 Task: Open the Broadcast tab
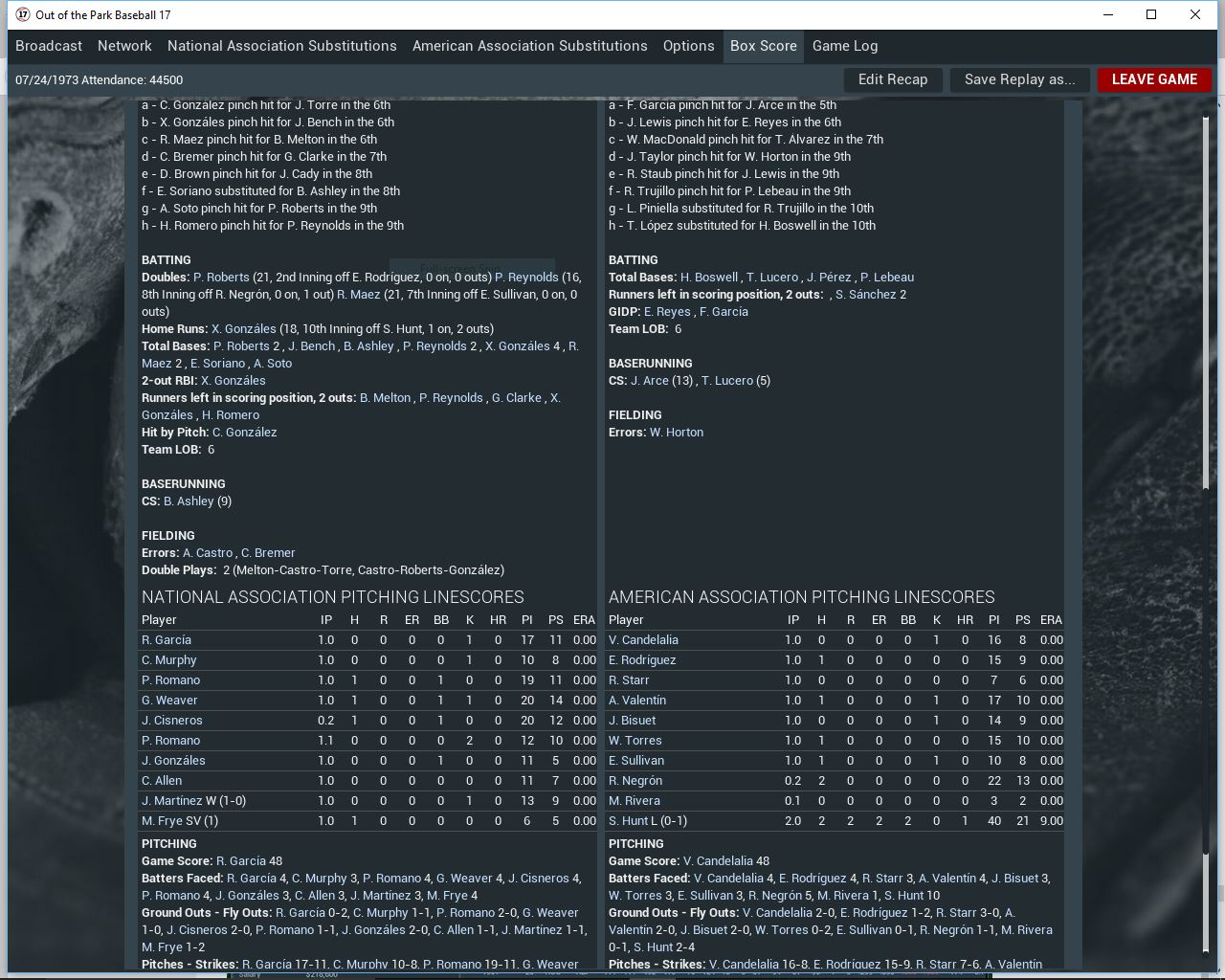(x=49, y=46)
